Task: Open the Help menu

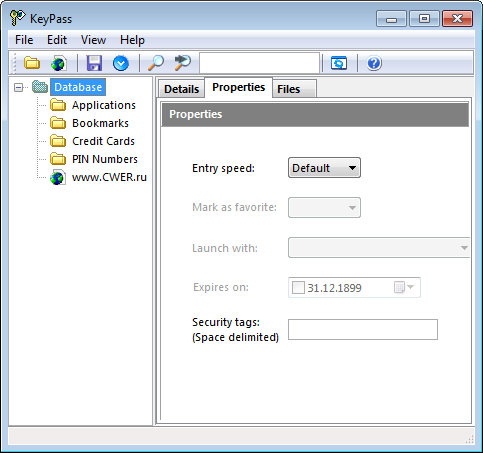Action: [x=132, y=40]
